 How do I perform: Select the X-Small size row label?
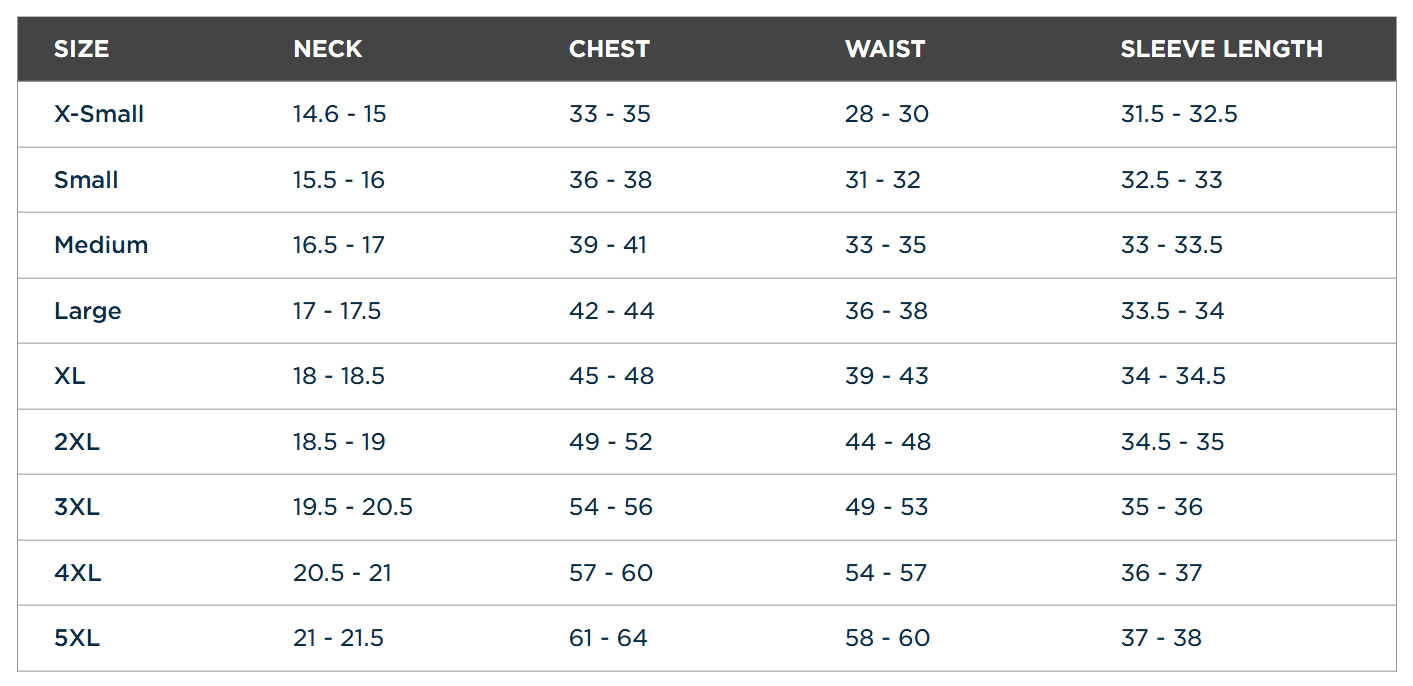tap(99, 114)
